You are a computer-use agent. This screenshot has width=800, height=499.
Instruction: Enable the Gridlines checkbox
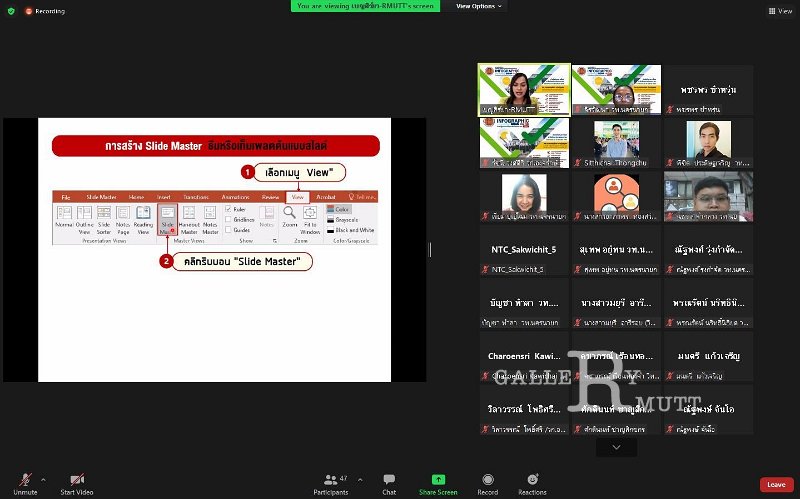tap(229, 218)
